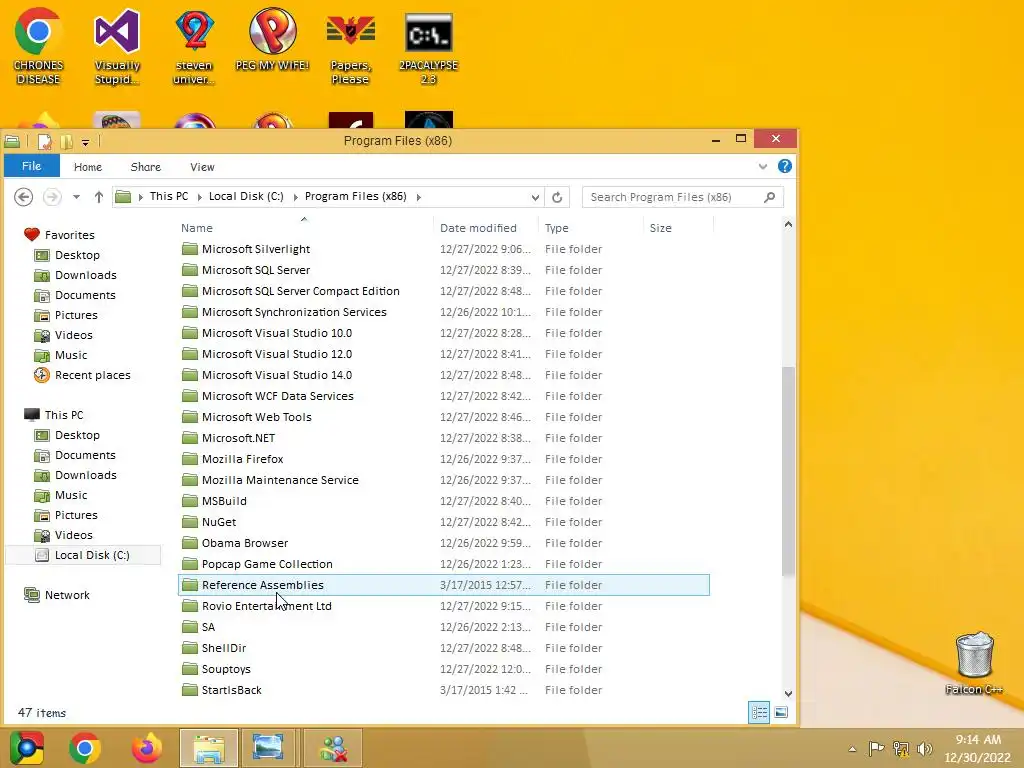Click the scrollbar up arrow
Image resolution: width=1024 pixels, height=768 pixels.
coord(788,225)
